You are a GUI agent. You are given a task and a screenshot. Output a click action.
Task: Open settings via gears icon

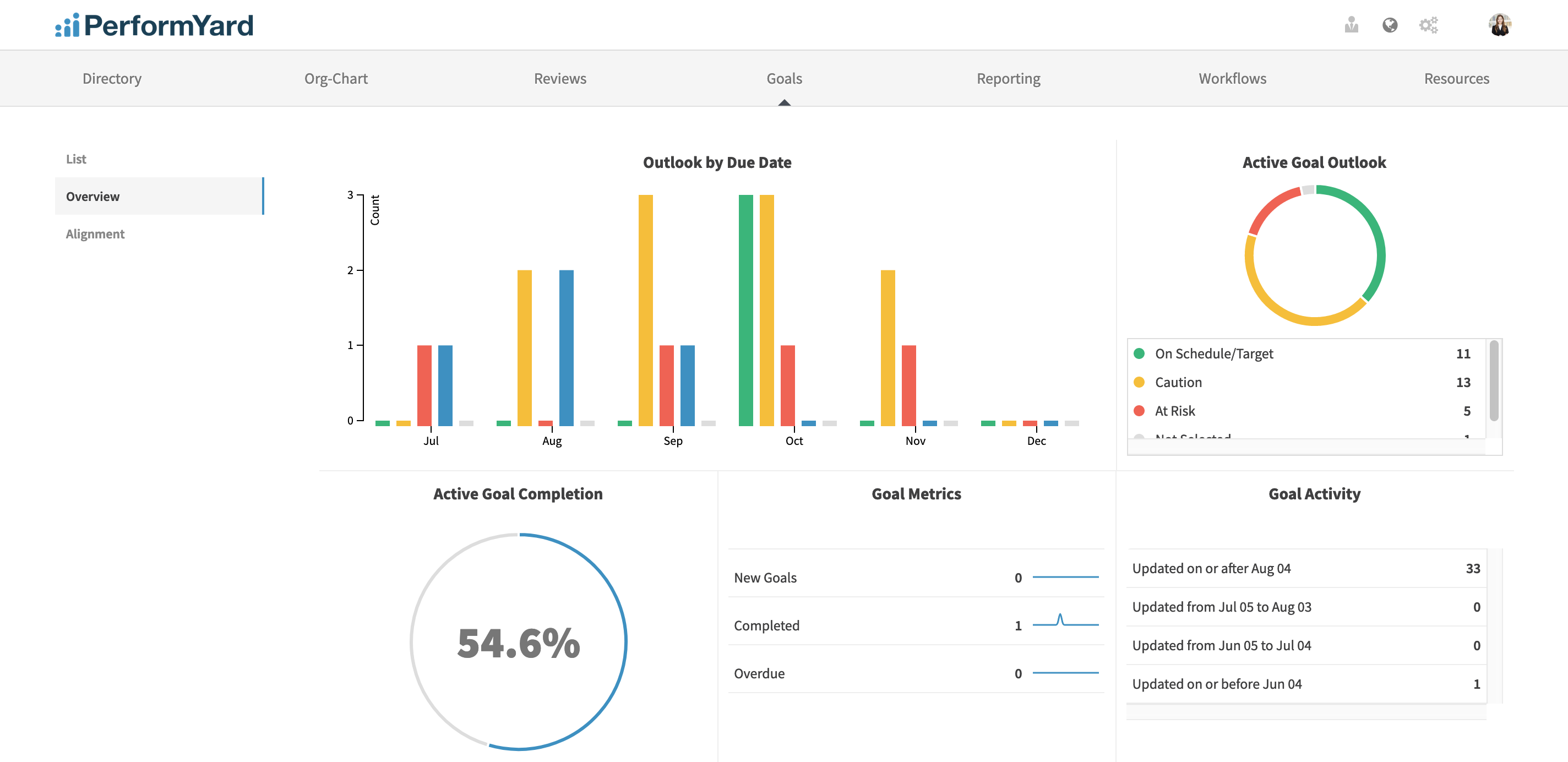coord(1428,25)
